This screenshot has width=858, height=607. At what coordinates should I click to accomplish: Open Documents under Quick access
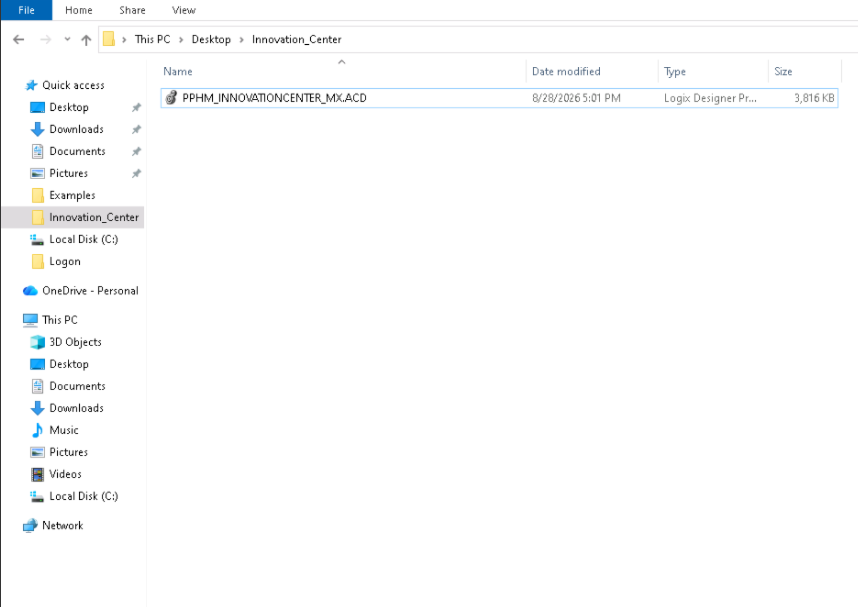[x=77, y=151]
